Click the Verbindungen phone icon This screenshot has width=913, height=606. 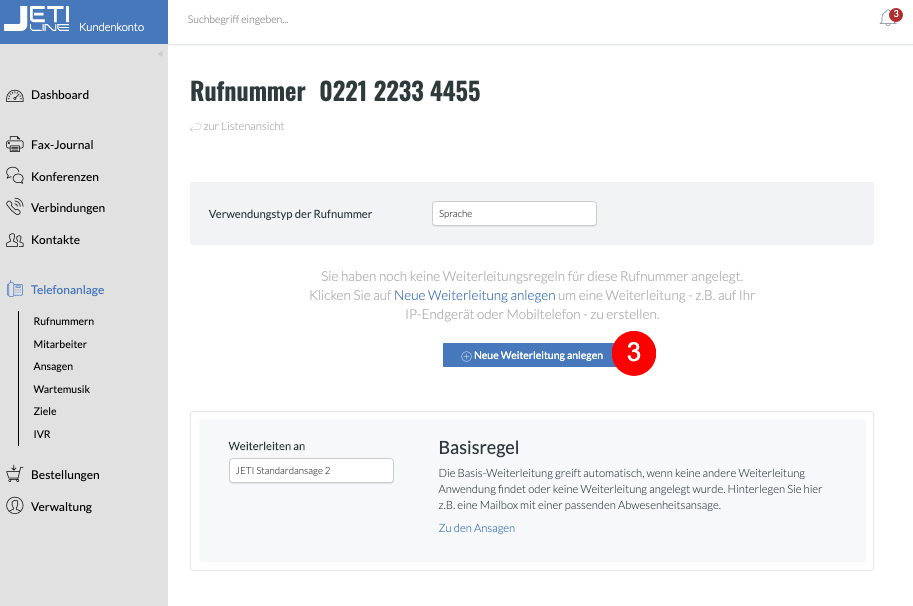tap(14, 208)
